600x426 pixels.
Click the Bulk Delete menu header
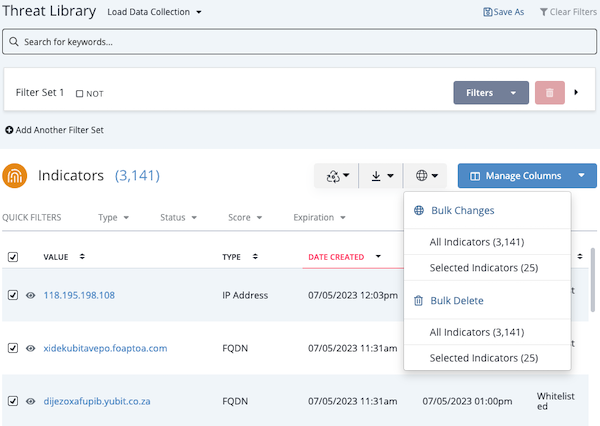pos(457,300)
